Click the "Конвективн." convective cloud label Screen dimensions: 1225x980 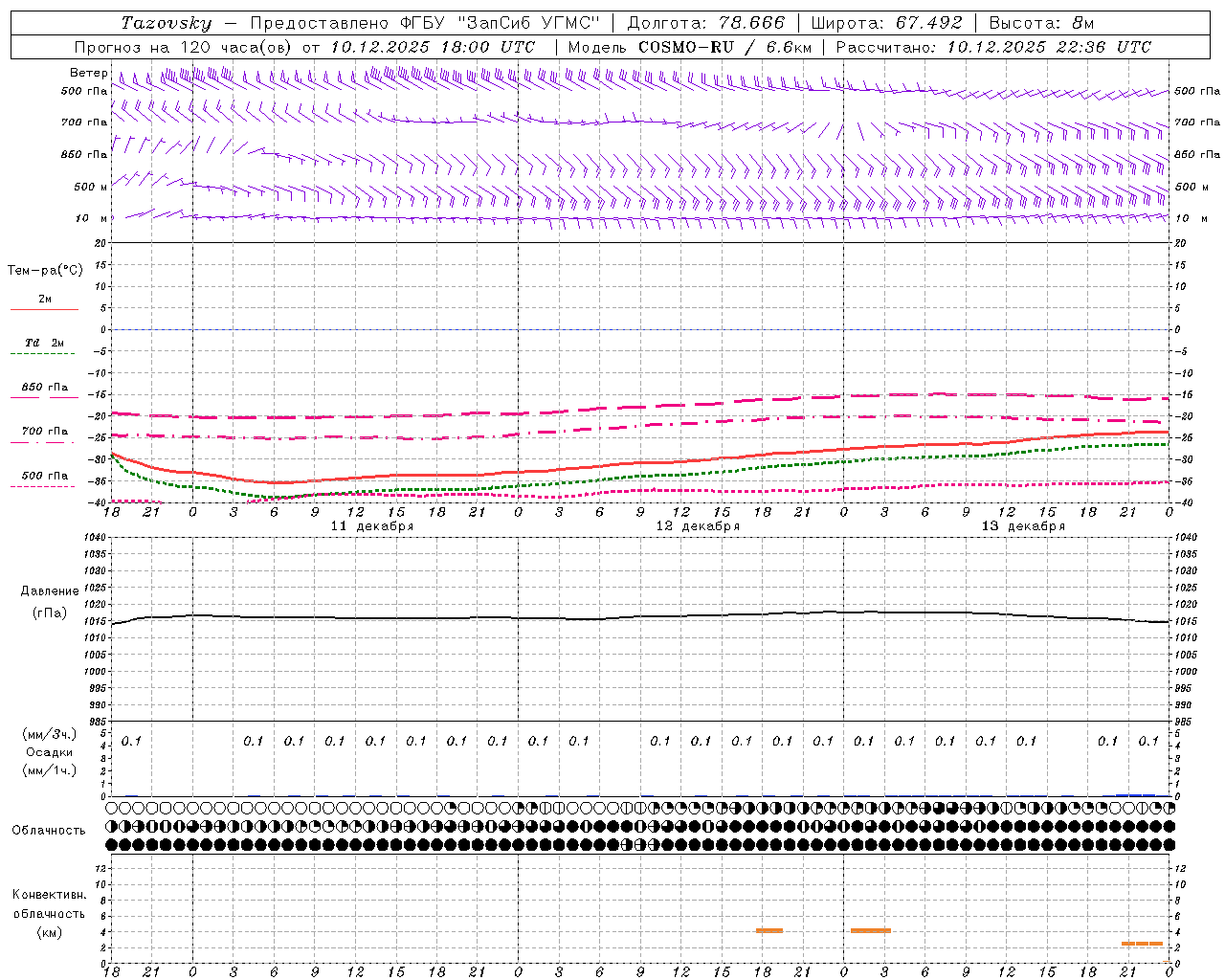(x=50, y=895)
